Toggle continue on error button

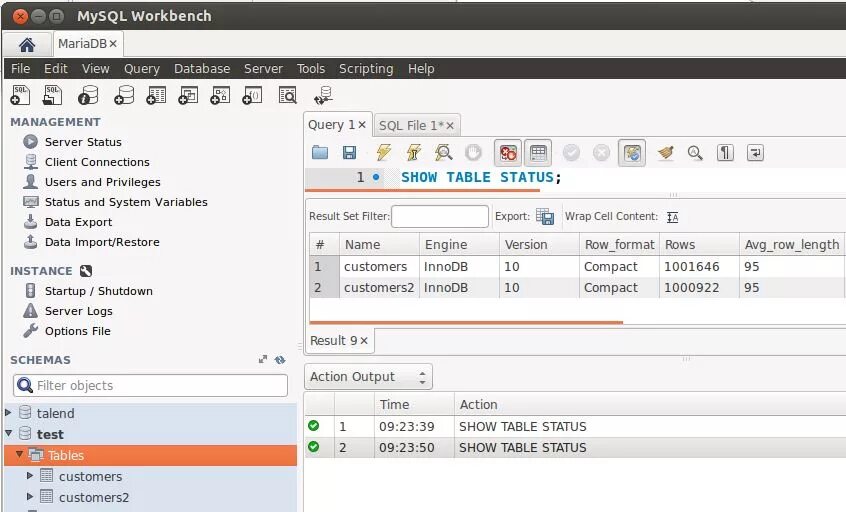(x=508, y=153)
